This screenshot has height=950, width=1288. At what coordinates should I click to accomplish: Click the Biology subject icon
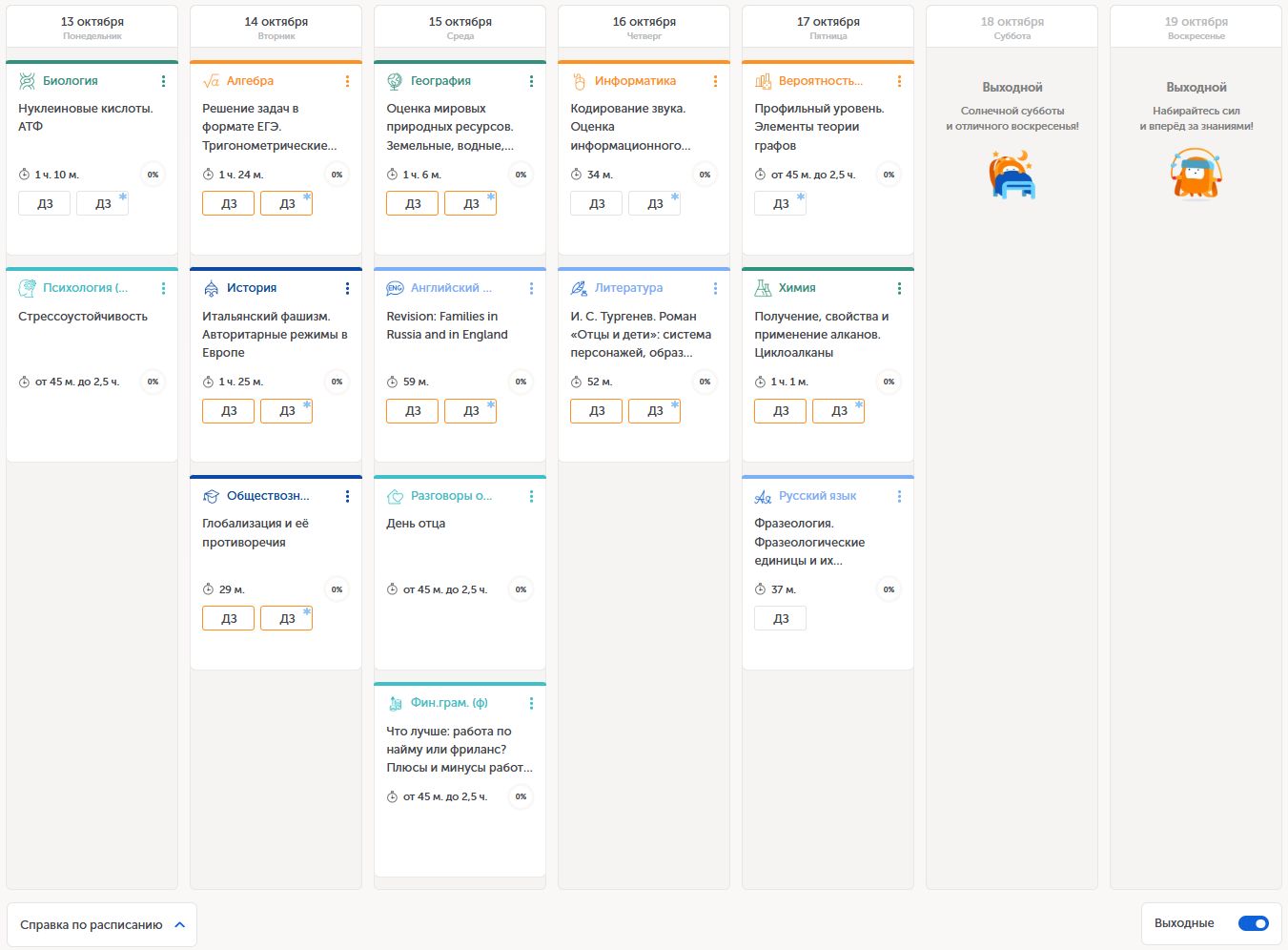[x=27, y=81]
